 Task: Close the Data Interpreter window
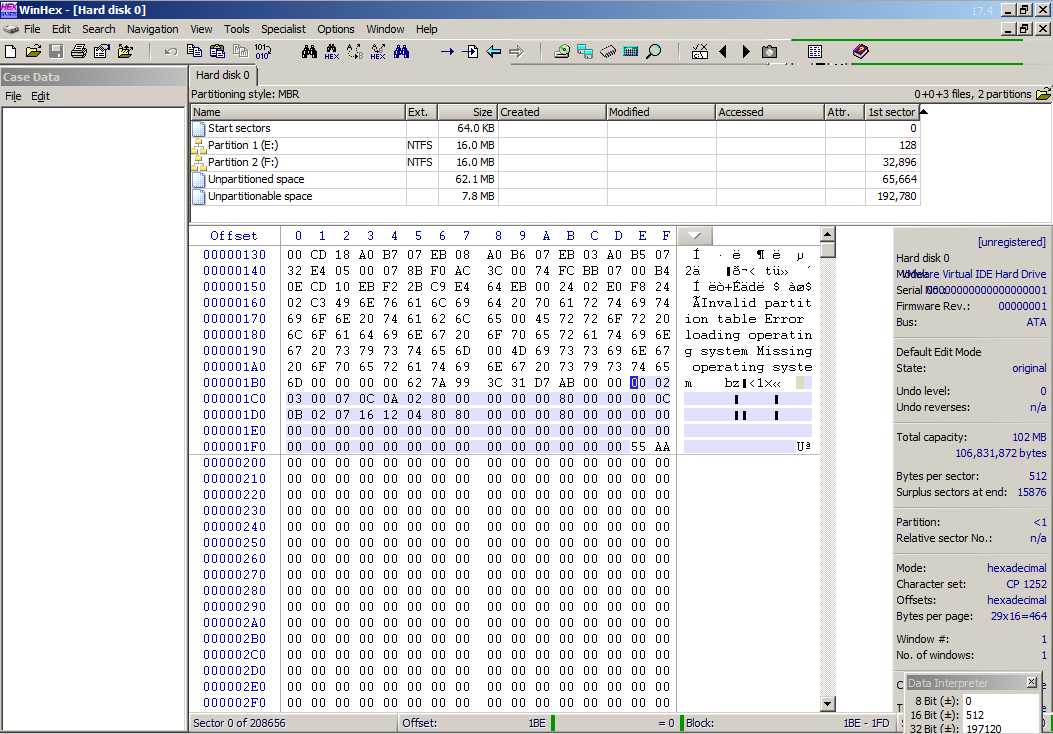1031,682
